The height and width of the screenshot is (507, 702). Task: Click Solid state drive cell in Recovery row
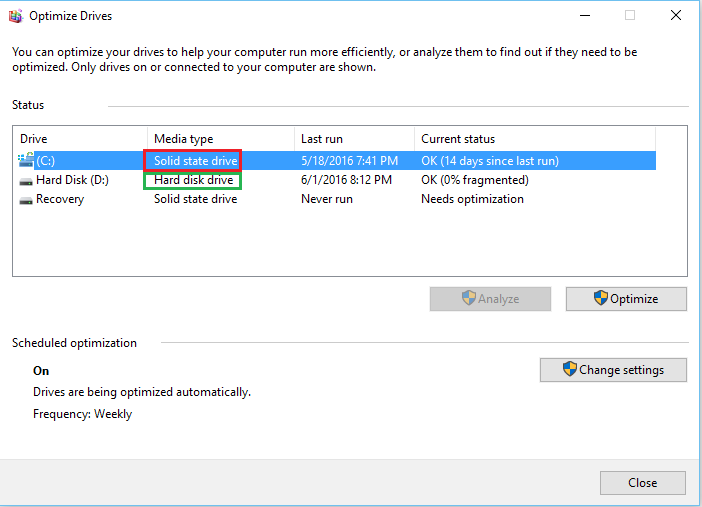pos(196,199)
